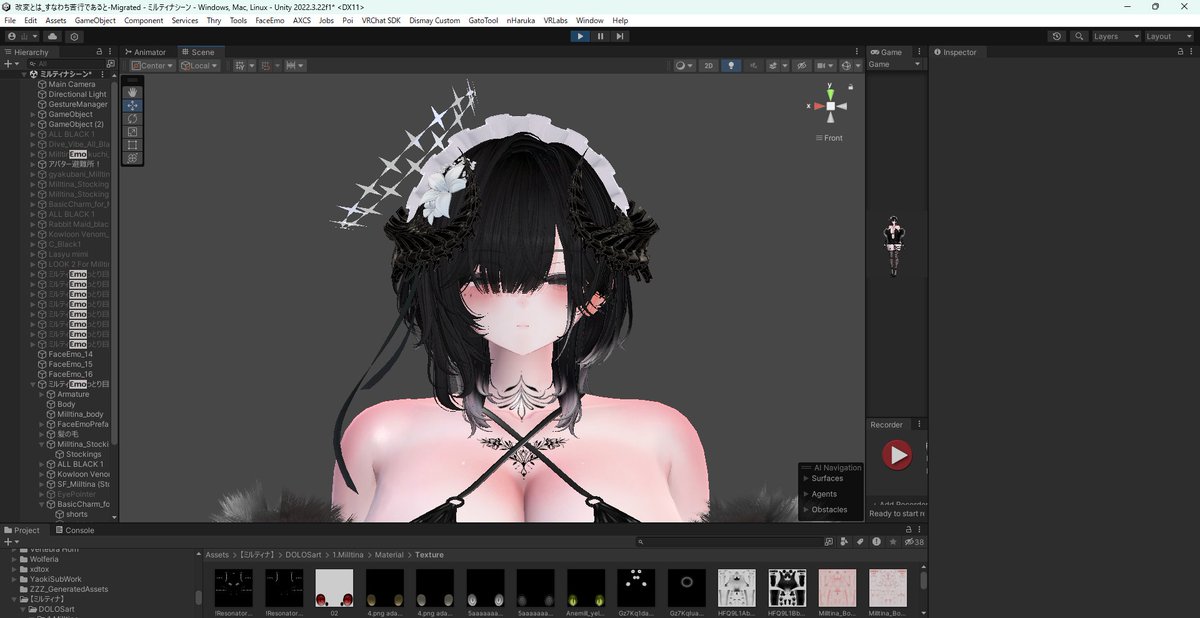Click the Material breadcrumb in the Project path

click(389, 554)
